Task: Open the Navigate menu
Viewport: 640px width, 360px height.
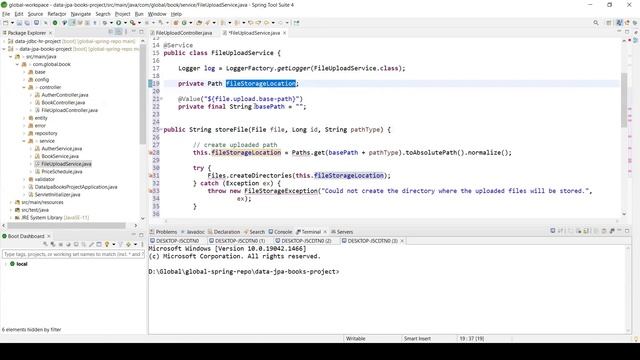Action: (81, 14)
